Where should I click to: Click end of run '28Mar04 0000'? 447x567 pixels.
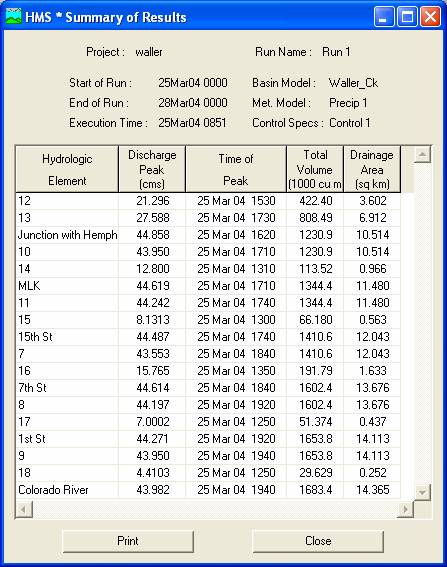193,103
